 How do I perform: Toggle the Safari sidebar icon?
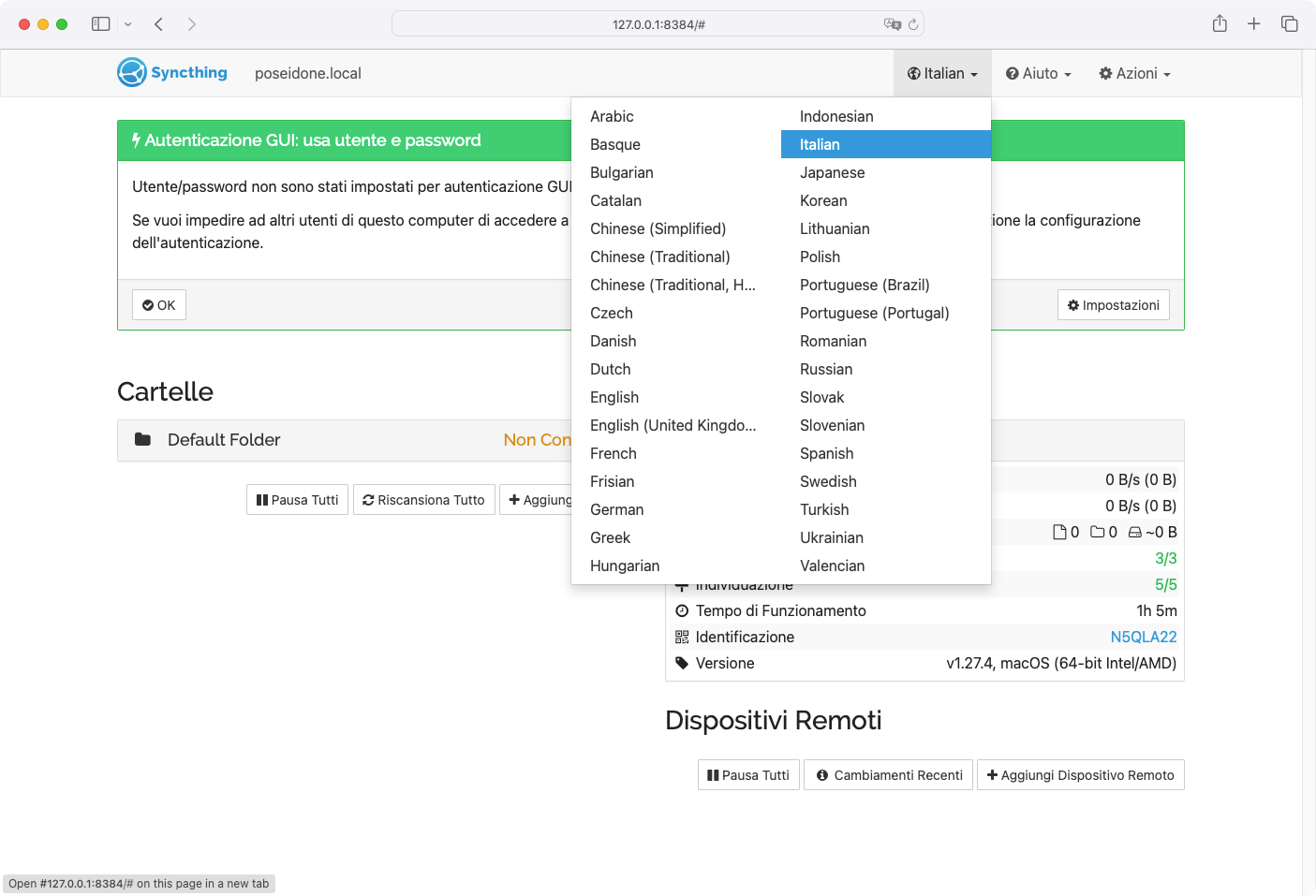101,24
